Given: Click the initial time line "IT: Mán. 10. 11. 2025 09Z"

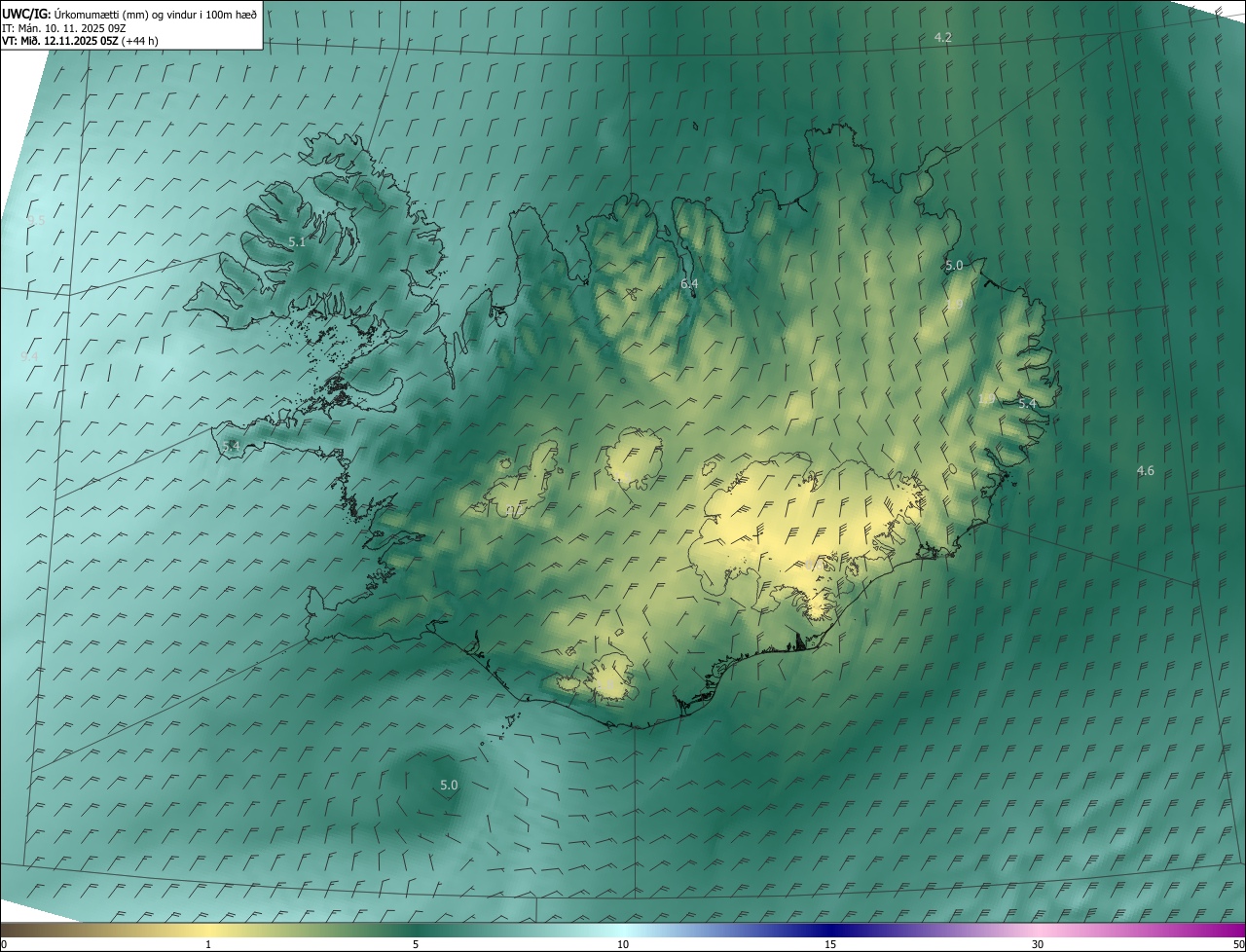Looking at the screenshot, I should [x=62, y=28].
